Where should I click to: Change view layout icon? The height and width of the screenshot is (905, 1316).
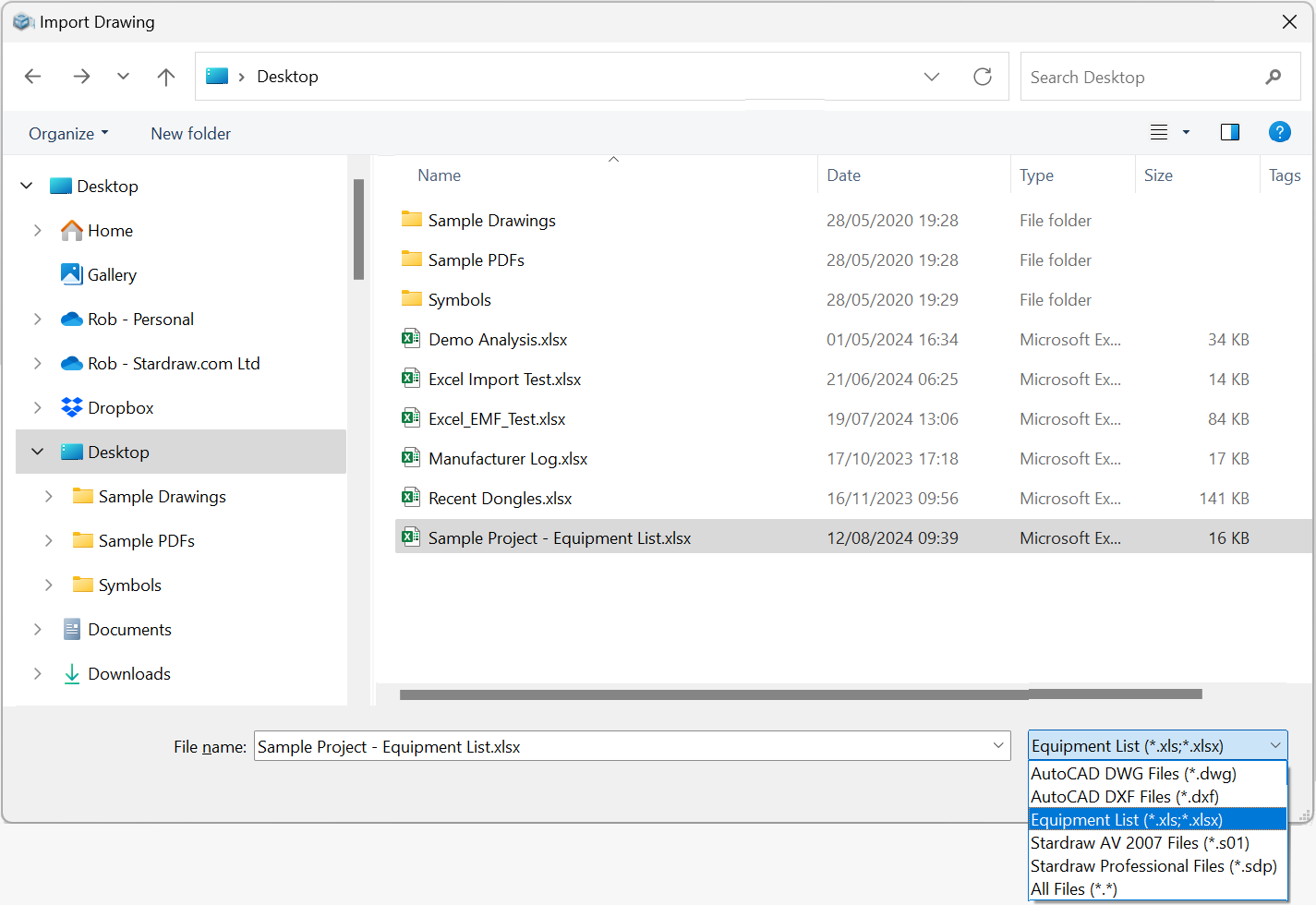coord(1159,132)
